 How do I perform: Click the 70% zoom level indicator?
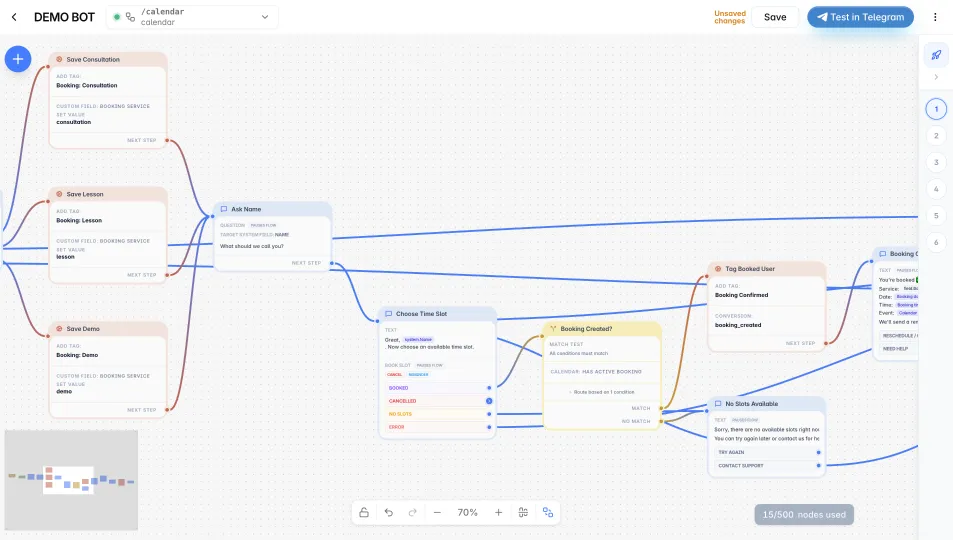(x=467, y=513)
